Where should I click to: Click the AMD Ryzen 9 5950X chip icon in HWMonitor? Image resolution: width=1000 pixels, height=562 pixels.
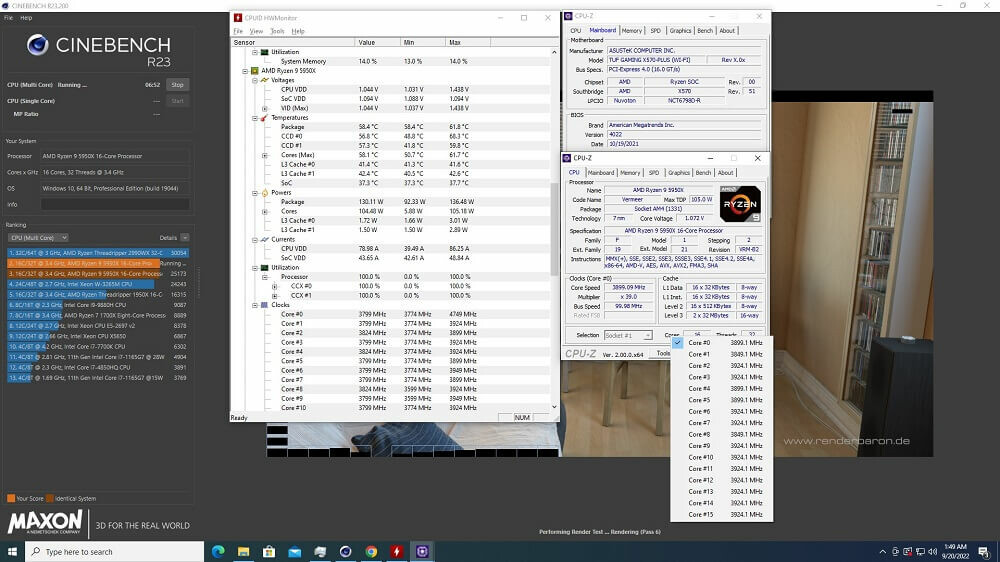pyautogui.click(x=255, y=71)
